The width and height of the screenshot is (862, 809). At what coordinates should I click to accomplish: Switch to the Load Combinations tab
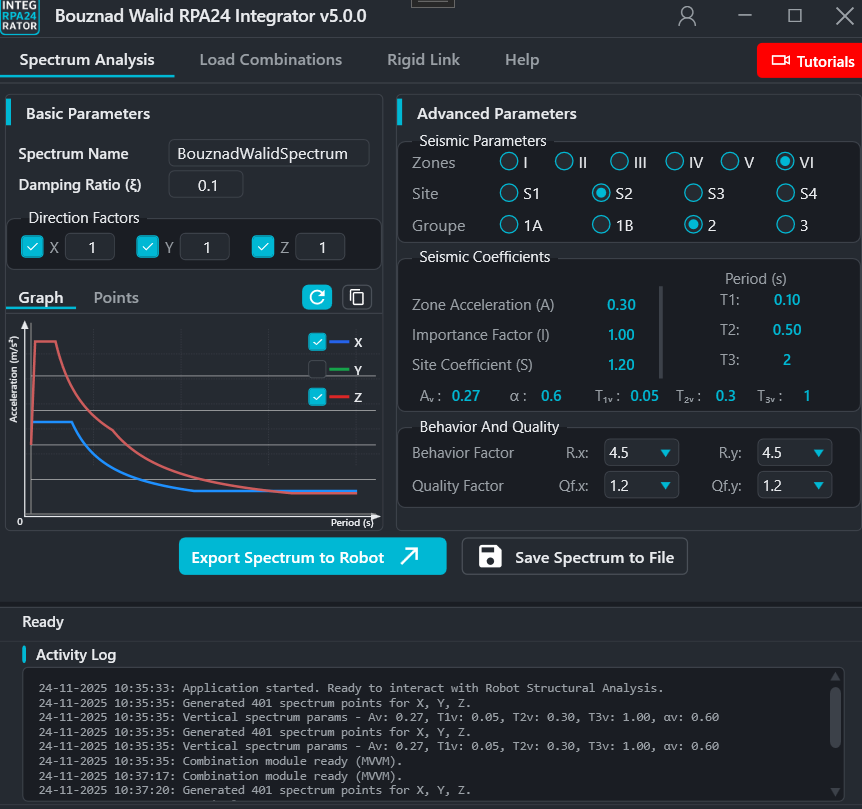click(270, 60)
